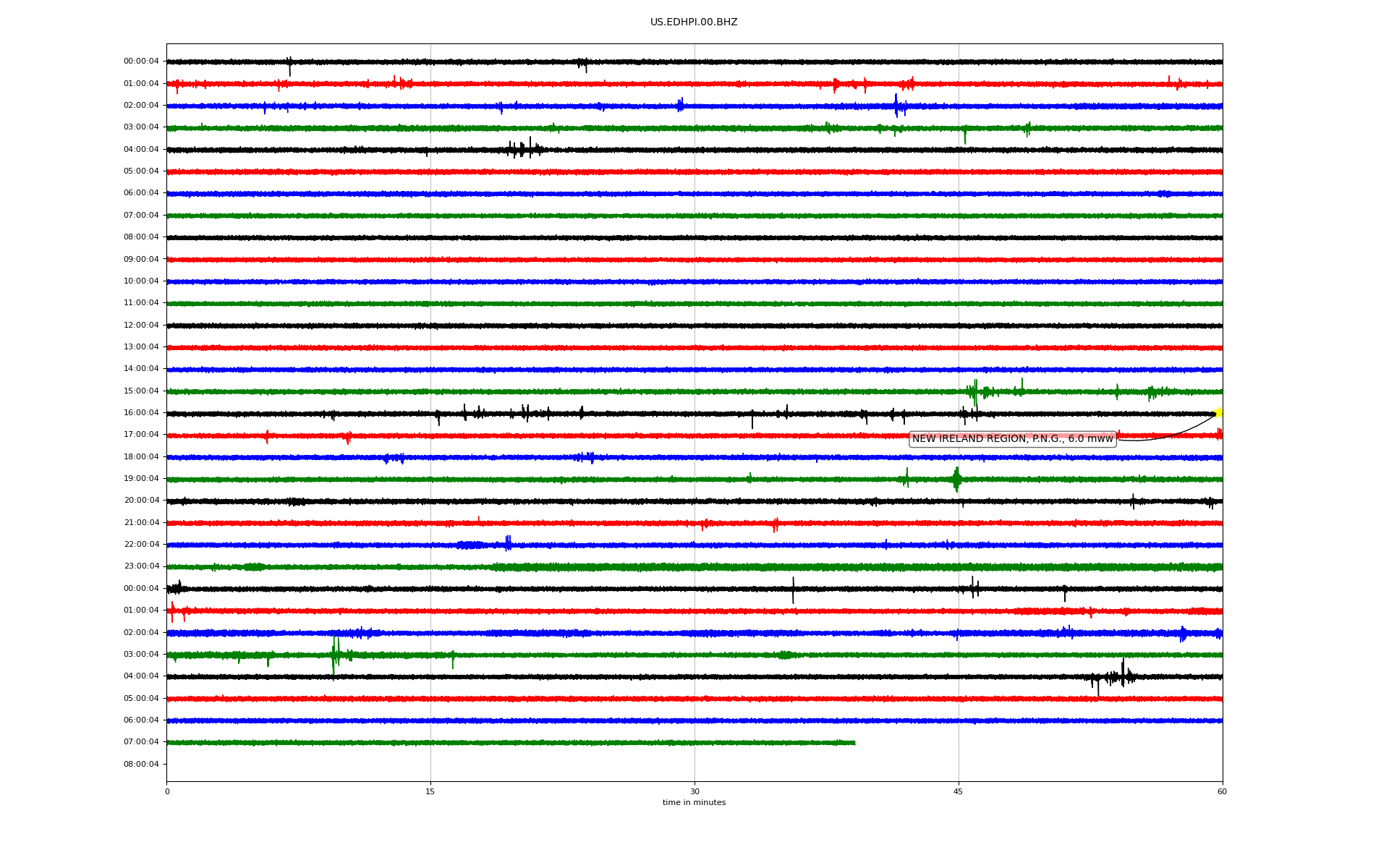Viewport: 1389px width, 868px height.
Task: Click the 10:00:04 row label
Action: [x=141, y=281]
